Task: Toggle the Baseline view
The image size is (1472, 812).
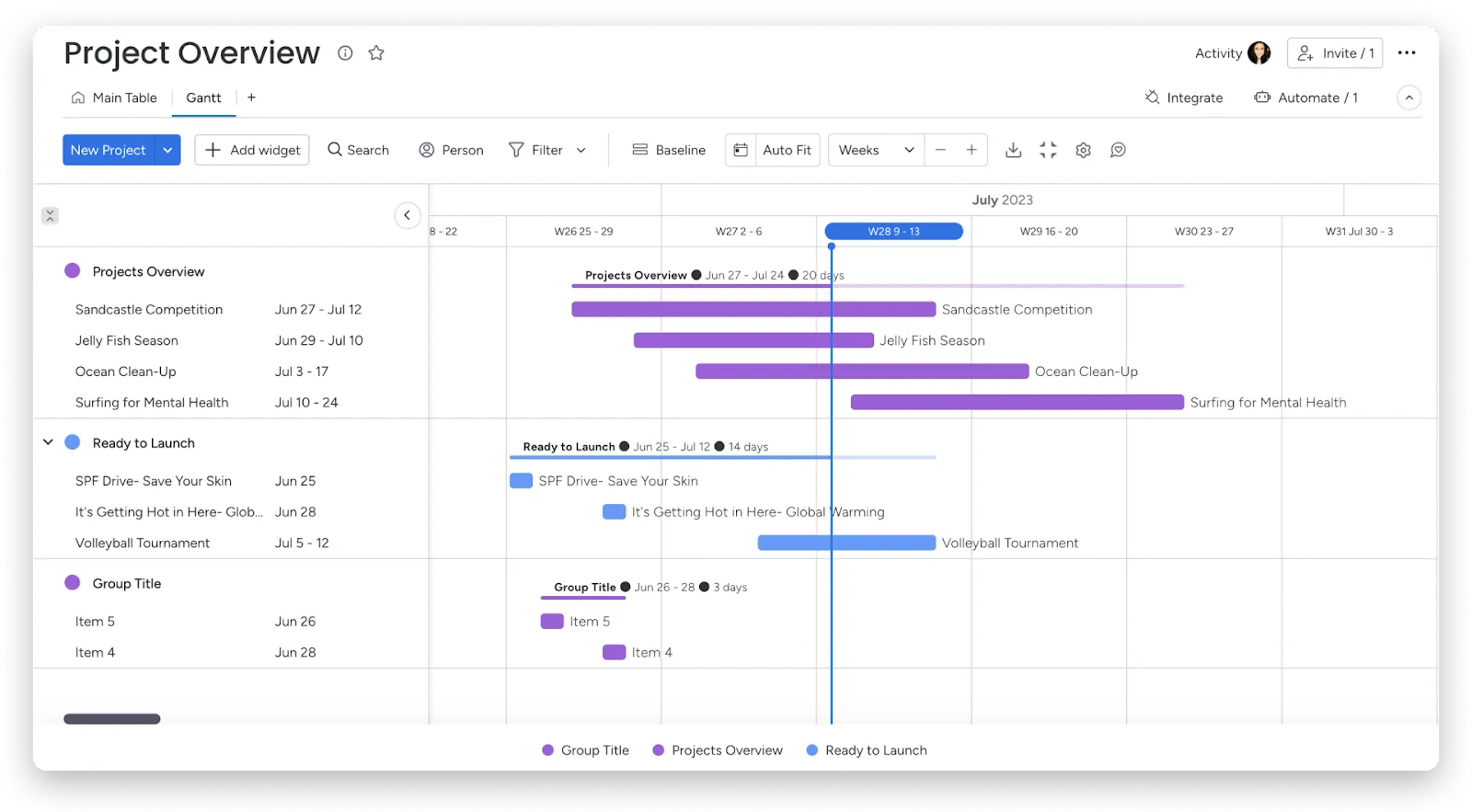Action: pyautogui.click(x=669, y=150)
